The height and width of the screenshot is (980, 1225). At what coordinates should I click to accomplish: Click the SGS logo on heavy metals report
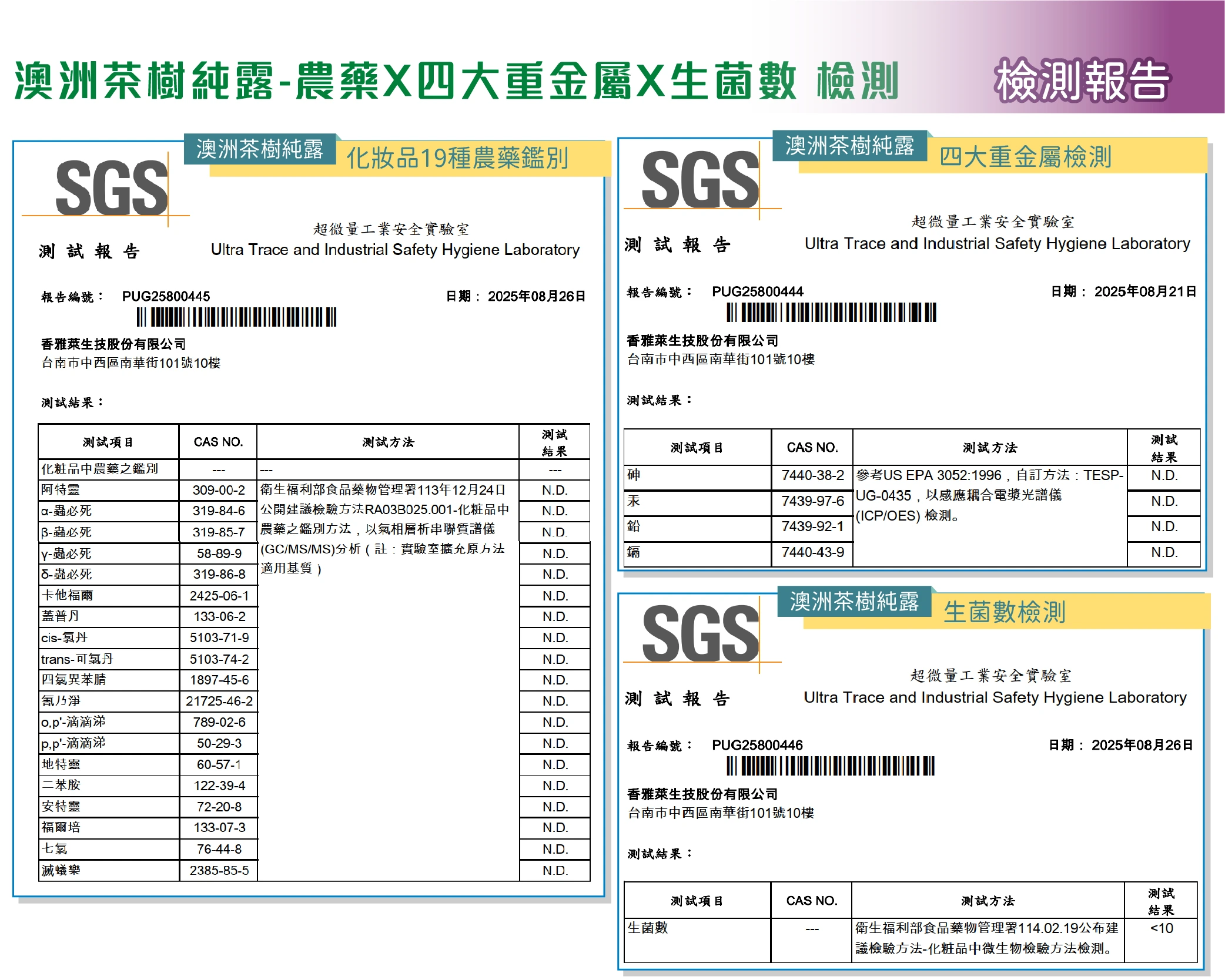(699, 180)
